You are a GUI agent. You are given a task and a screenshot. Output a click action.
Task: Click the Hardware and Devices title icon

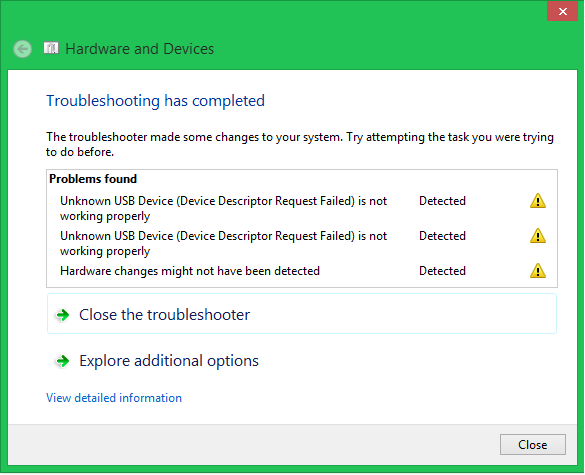pyautogui.click(x=51, y=48)
